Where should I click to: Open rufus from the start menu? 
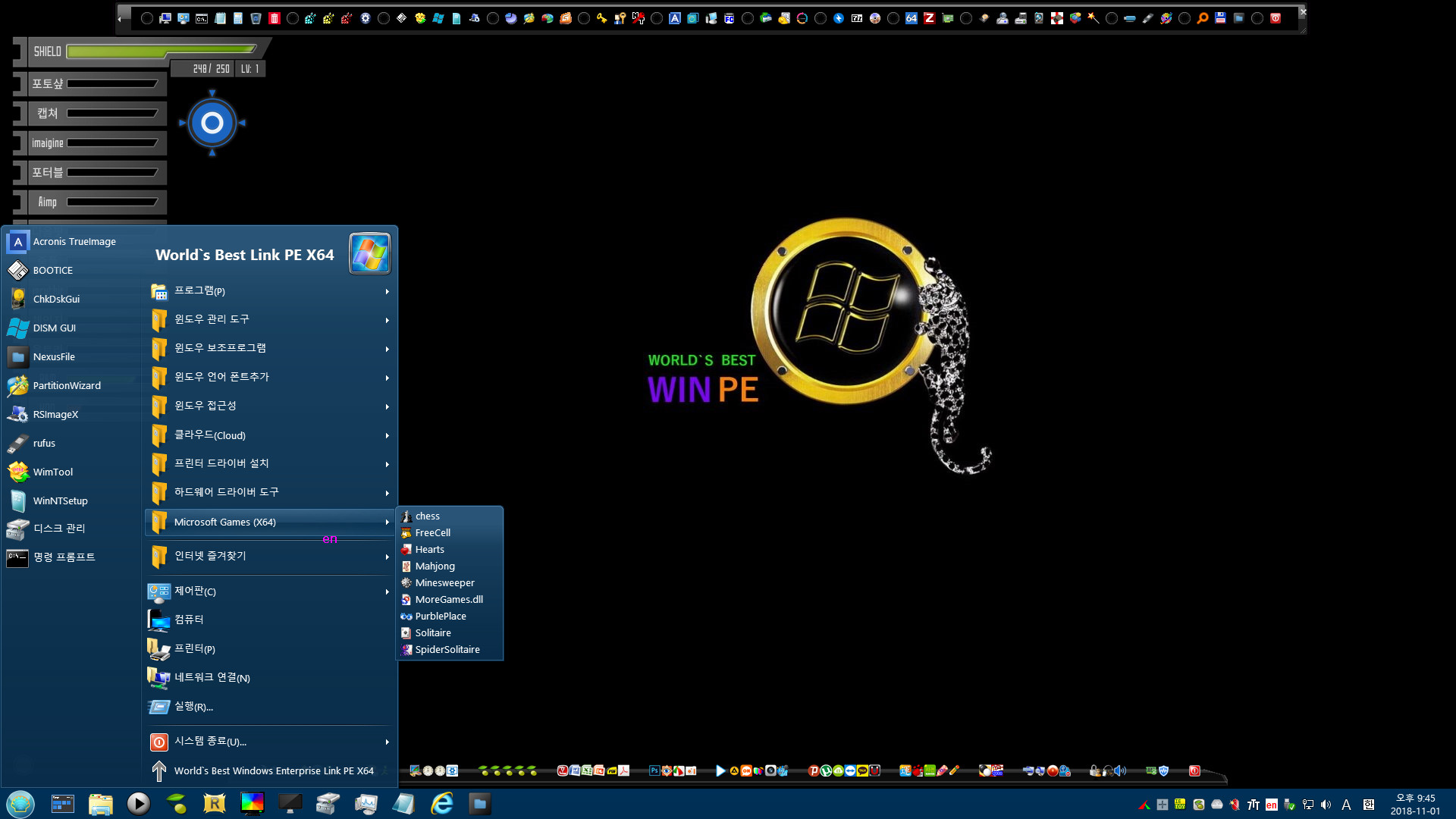coord(72,443)
